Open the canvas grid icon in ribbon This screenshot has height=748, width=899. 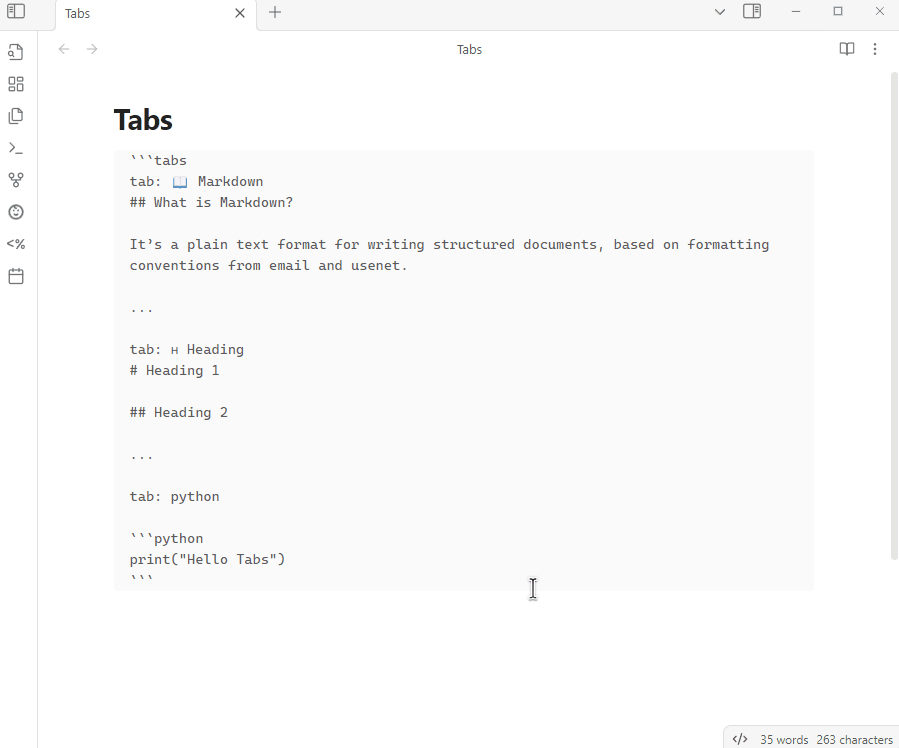(16, 84)
